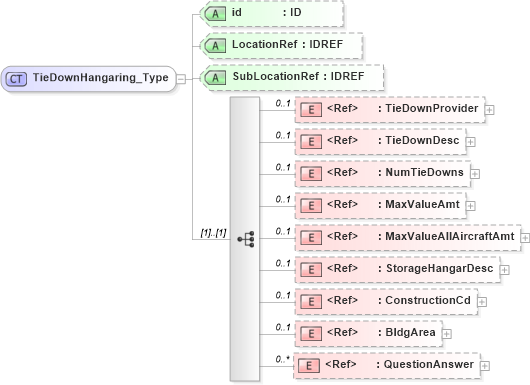Click the E icon of NumTieDowns
This screenshot has width=530, height=385.
[x=311, y=174]
